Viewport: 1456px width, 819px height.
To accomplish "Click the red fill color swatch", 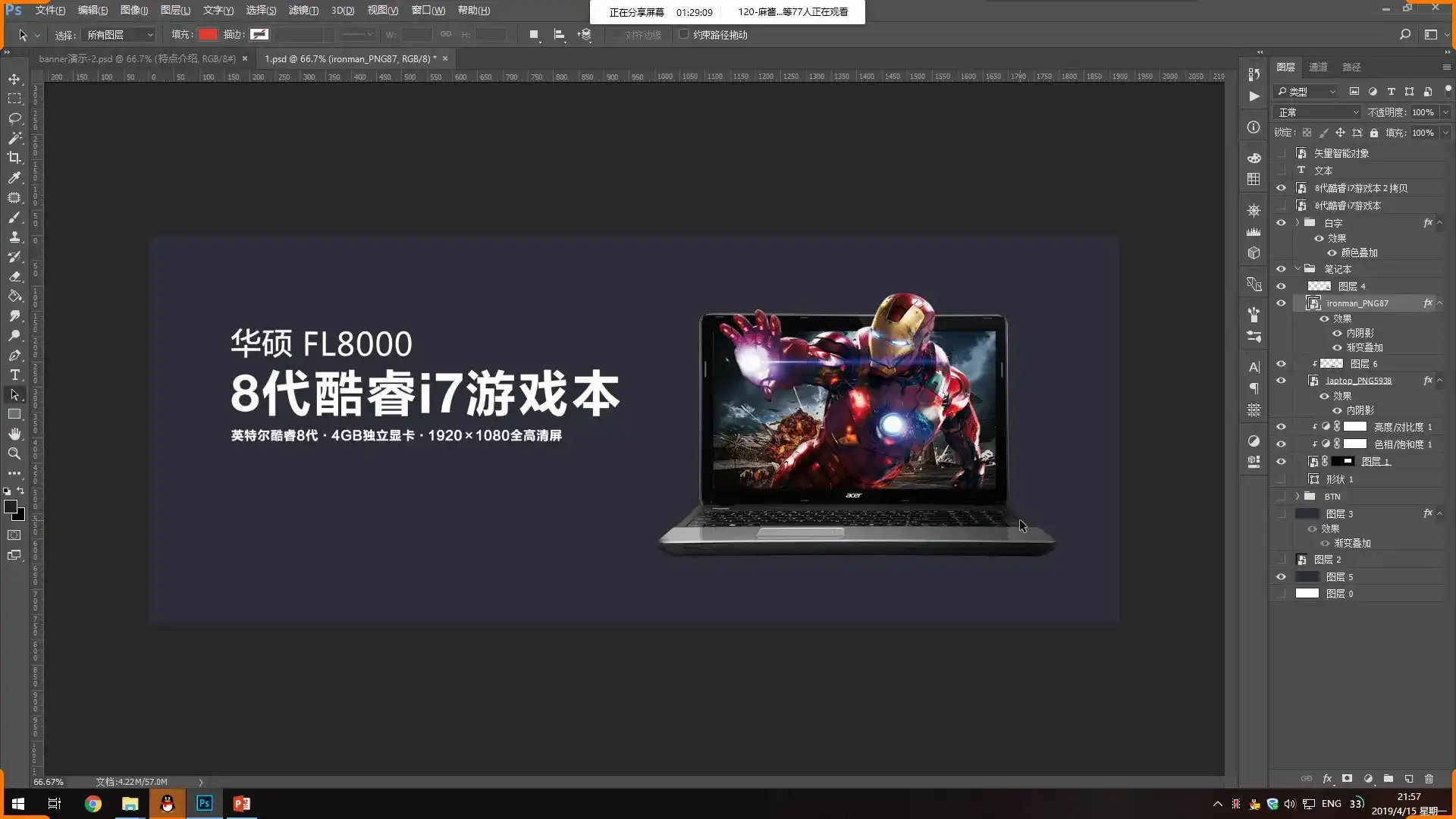I will tap(207, 33).
